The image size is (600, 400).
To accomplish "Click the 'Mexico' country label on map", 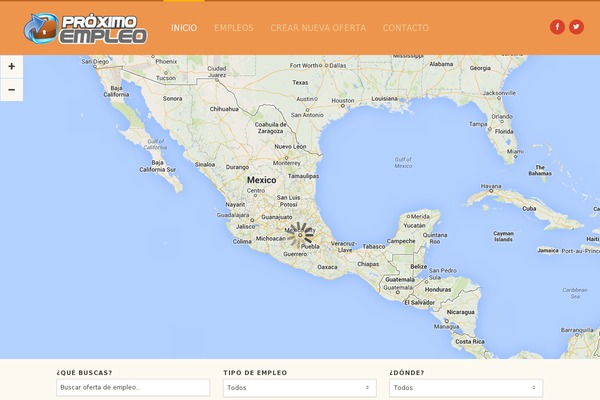I will (262, 180).
